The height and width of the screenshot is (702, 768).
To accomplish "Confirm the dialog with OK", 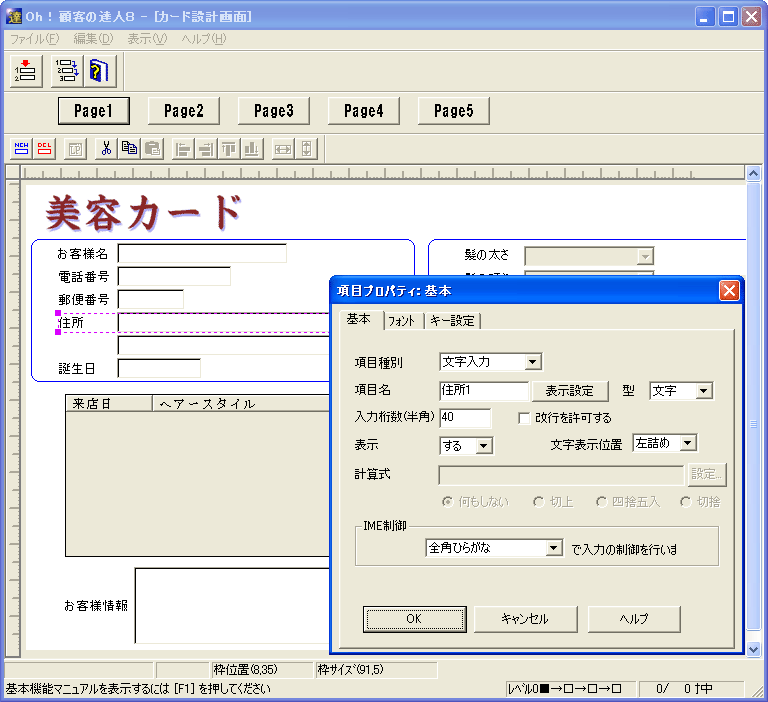I will 414,619.
